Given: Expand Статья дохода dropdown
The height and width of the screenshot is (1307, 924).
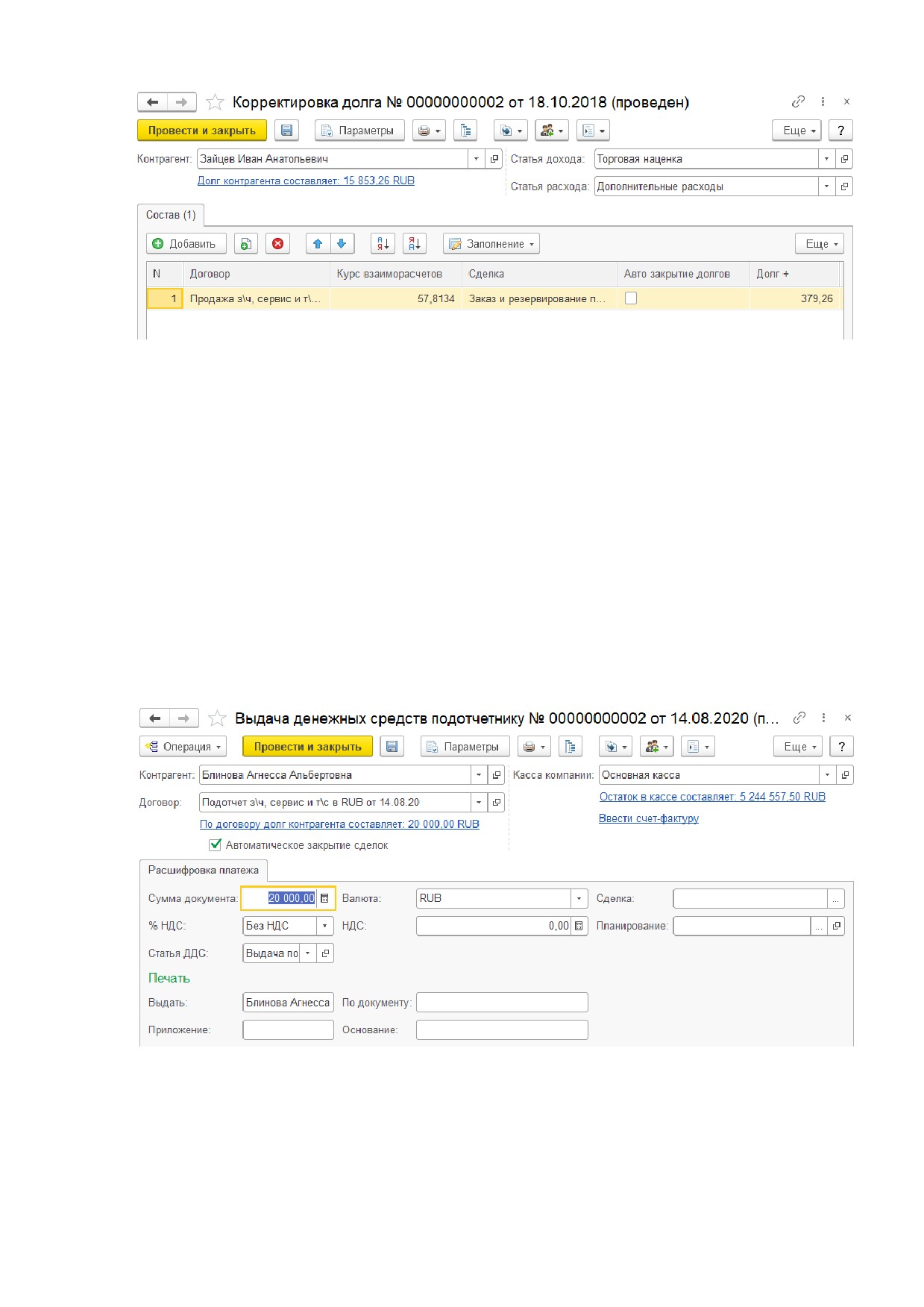Looking at the screenshot, I should coord(826,159).
